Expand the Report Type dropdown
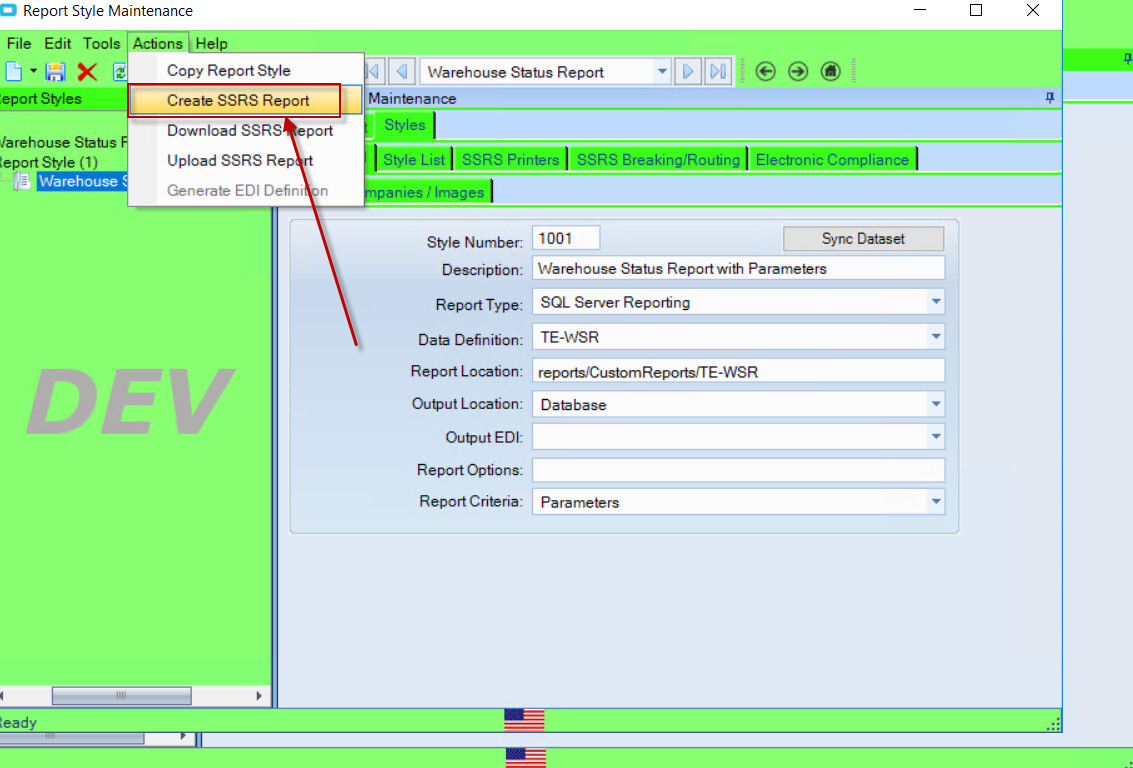Viewport: 1133px width, 768px height. coord(935,302)
